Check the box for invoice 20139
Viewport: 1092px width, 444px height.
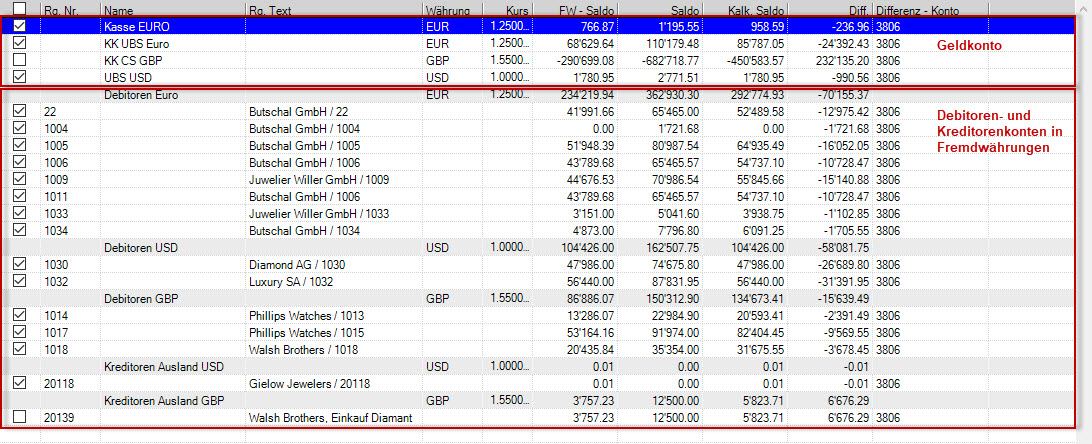[20, 417]
